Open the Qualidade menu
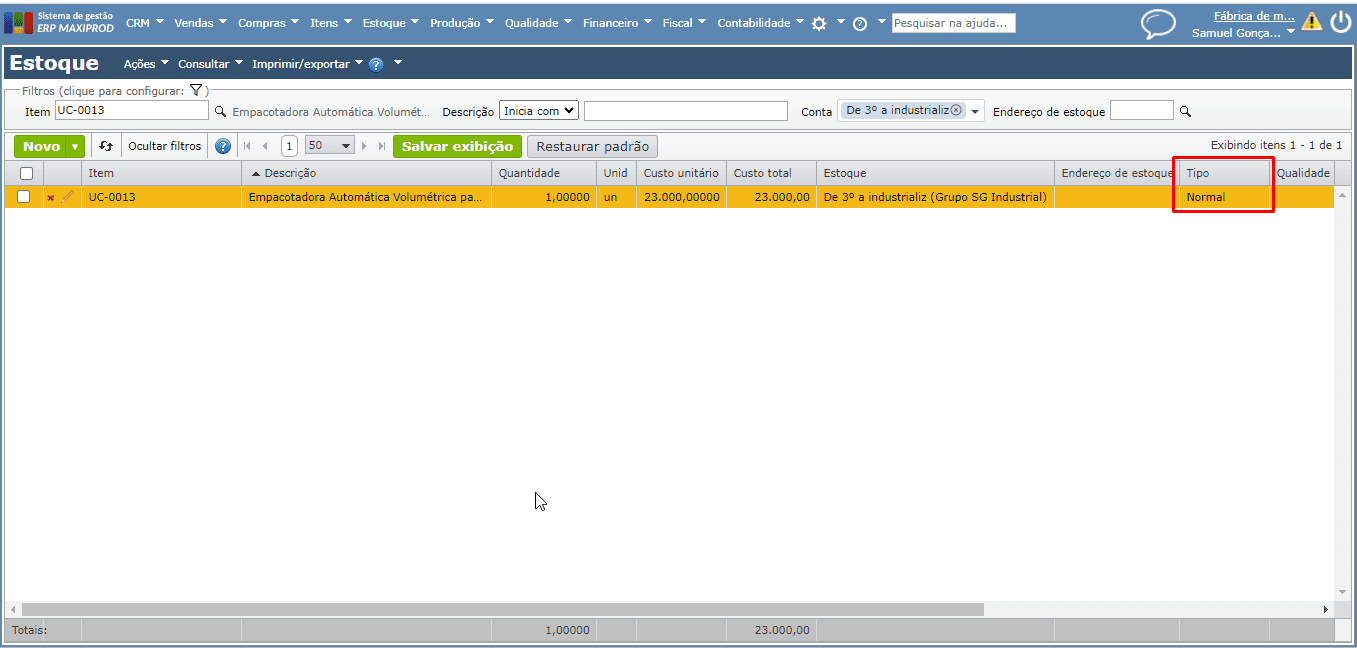 pyautogui.click(x=538, y=23)
